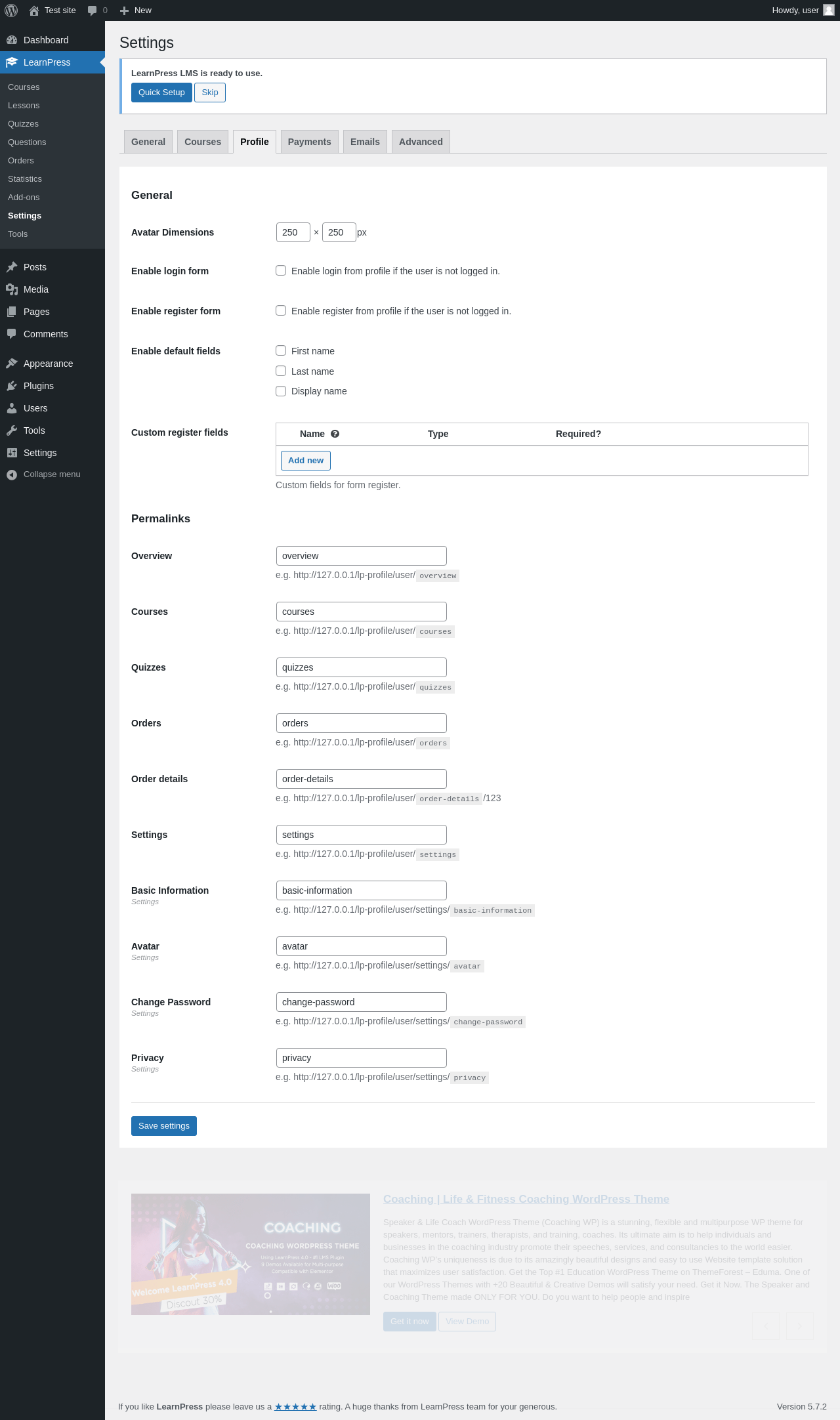Check the First name default field
The height and width of the screenshot is (1420, 840).
click(281, 350)
